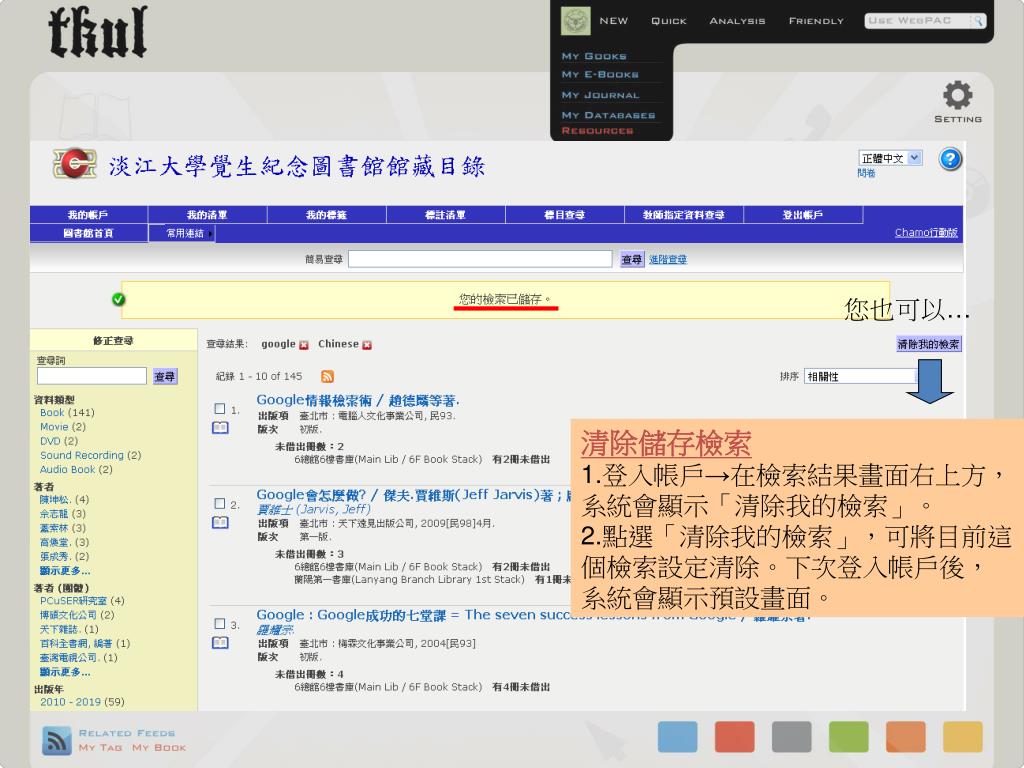Open the ANALYSIS menu item
The image size is (1024, 768).
pyautogui.click(x=737, y=21)
